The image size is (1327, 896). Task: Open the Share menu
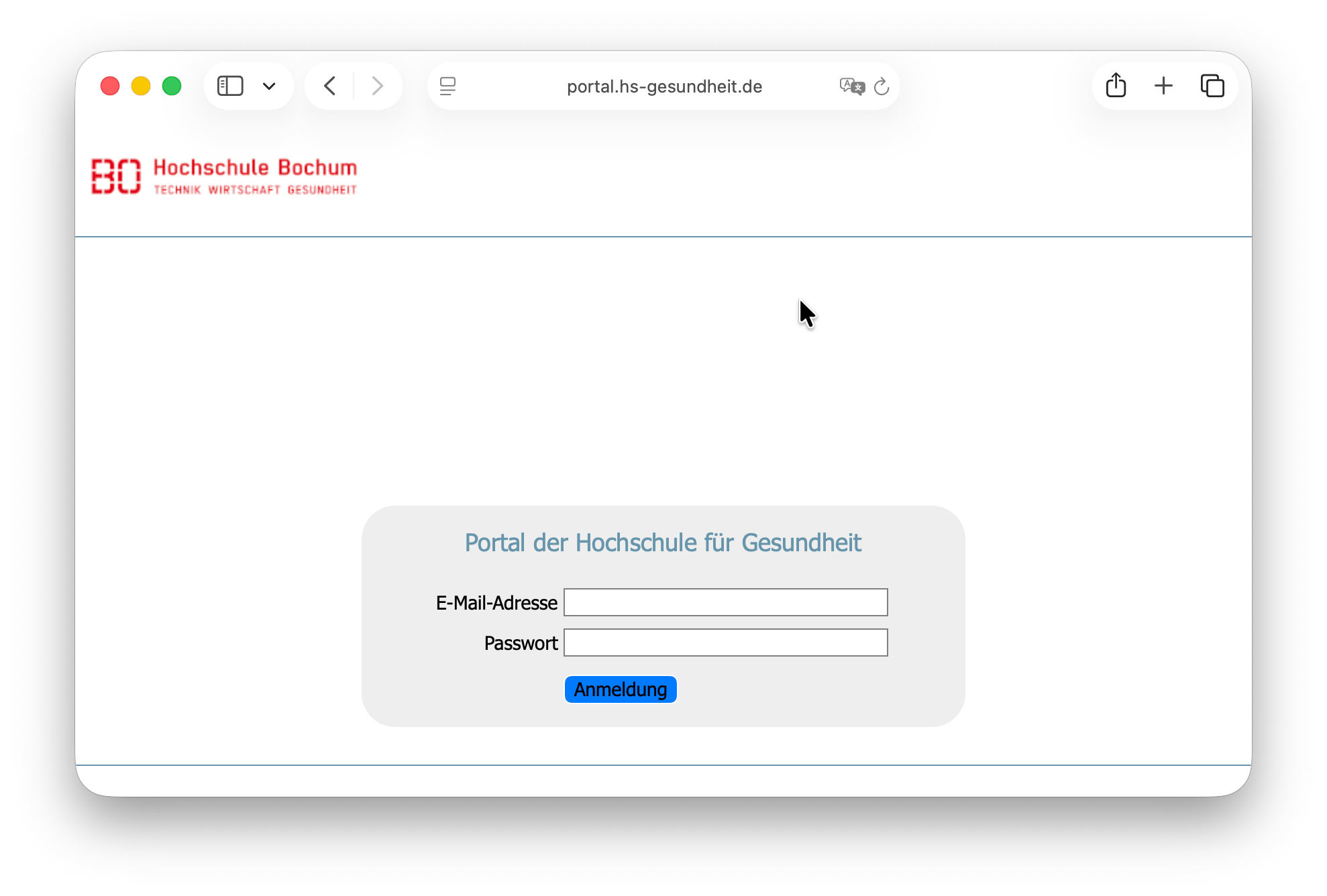coord(1116,86)
